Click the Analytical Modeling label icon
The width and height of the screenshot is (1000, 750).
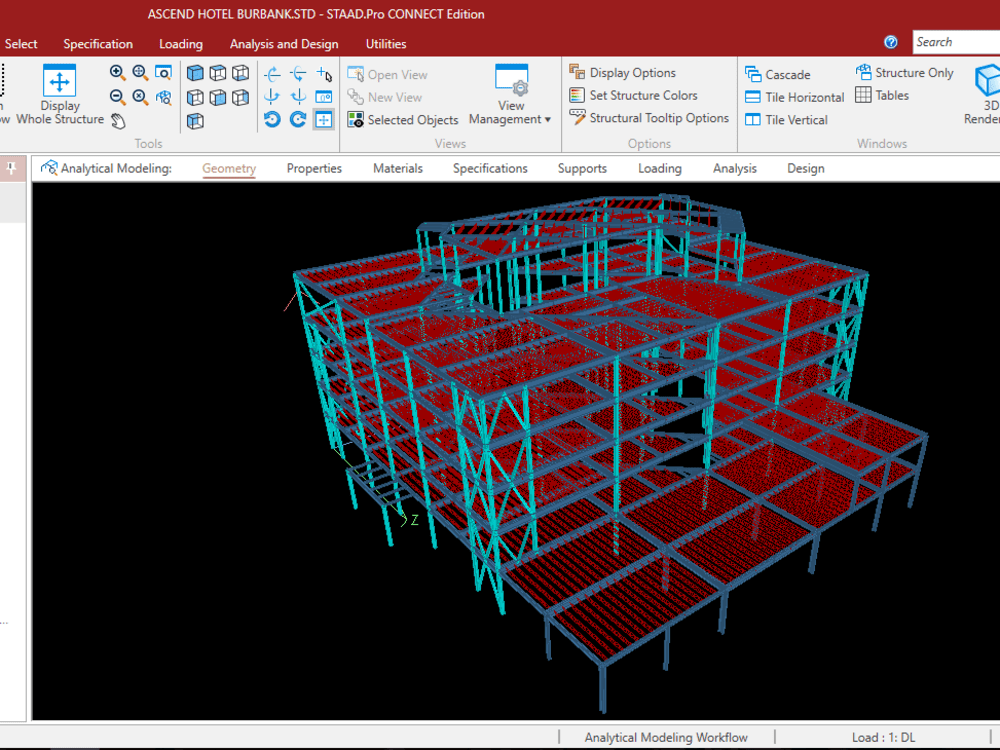pos(49,168)
